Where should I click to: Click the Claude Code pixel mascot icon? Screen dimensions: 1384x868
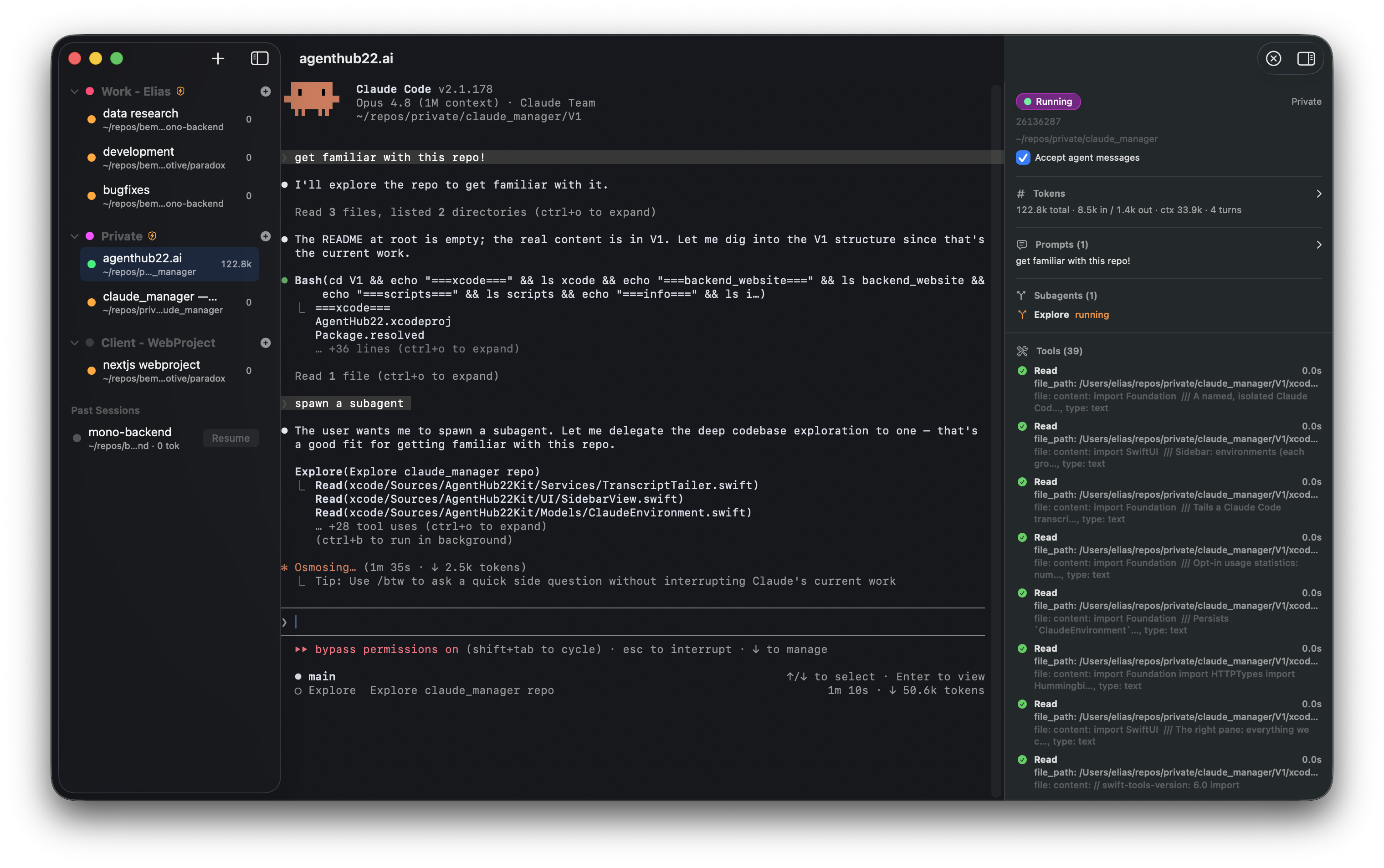(312, 99)
